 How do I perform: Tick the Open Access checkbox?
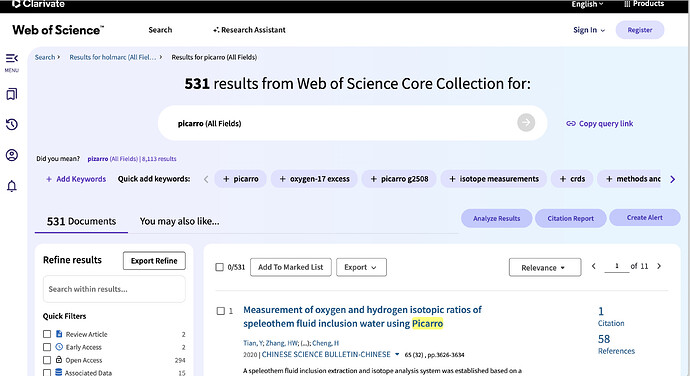click(x=47, y=360)
